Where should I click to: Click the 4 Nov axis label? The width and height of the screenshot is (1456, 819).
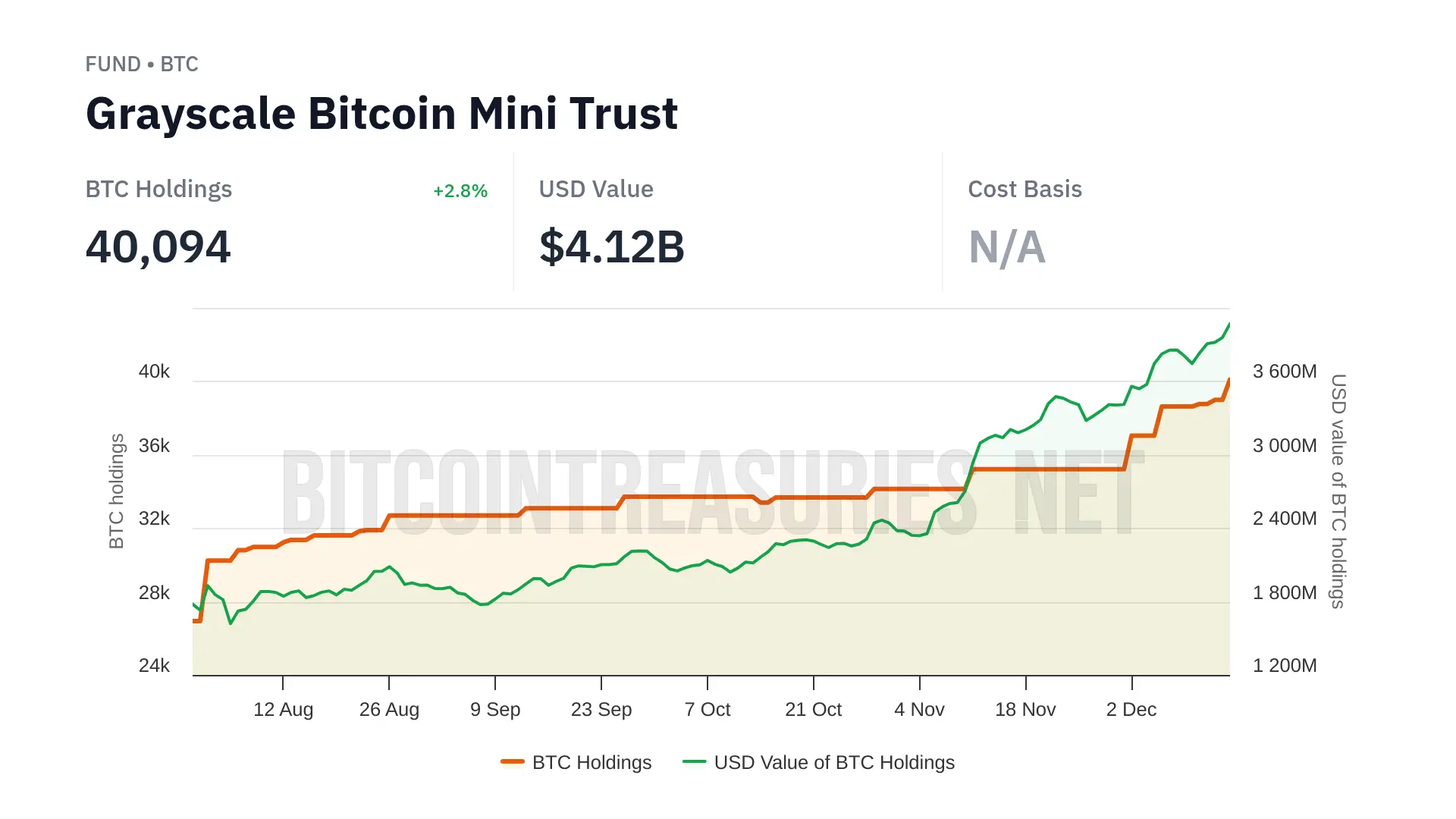919,709
